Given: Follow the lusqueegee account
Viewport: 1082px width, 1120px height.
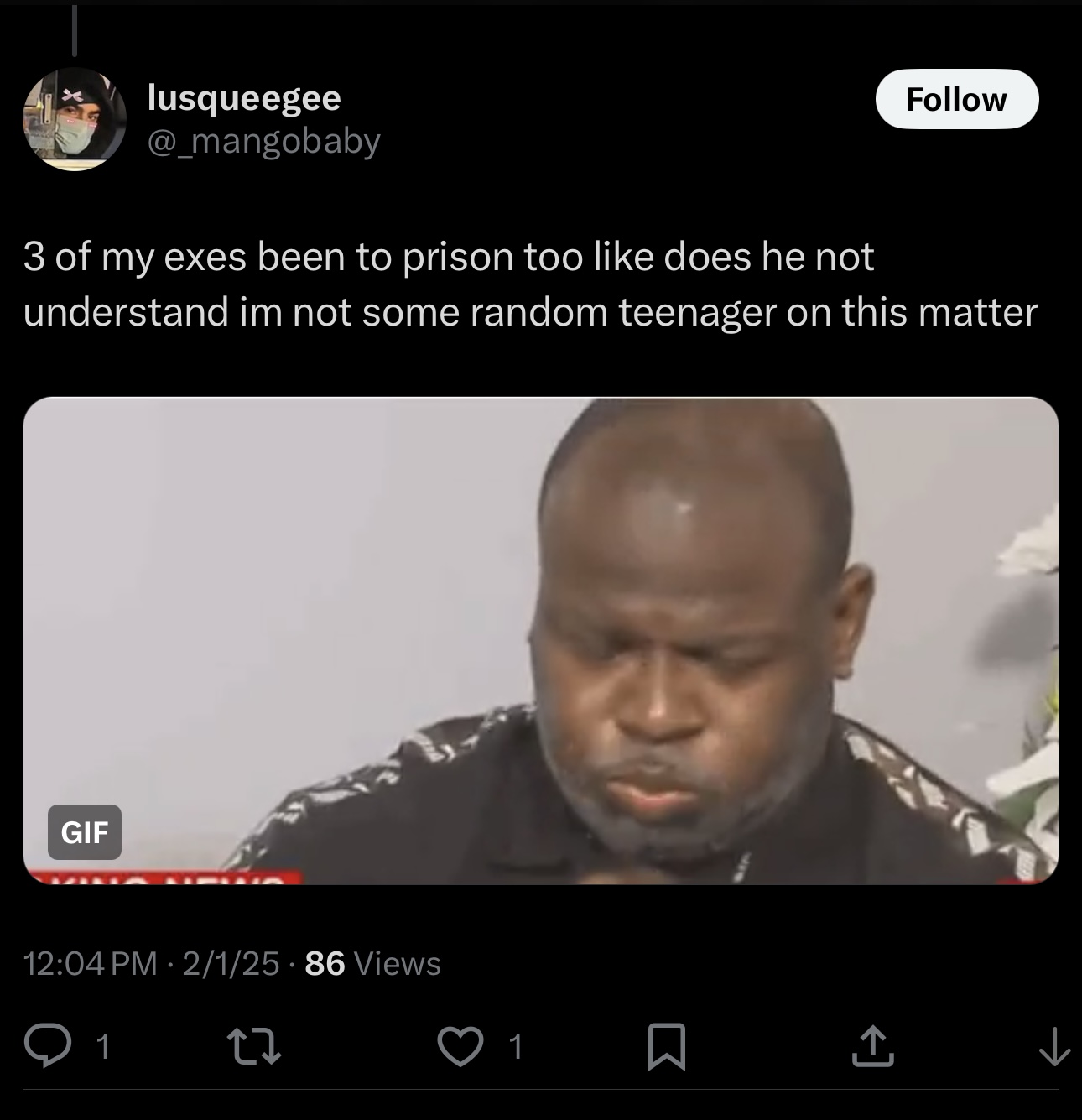Looking at the screenshot, I should (957, 99).
